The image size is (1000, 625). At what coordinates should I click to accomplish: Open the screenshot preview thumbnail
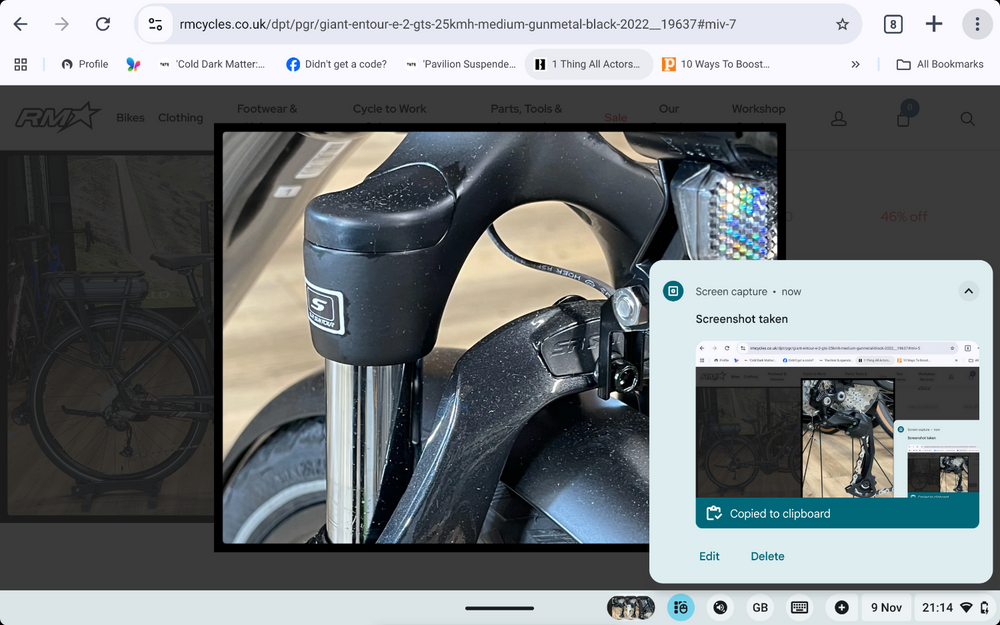(x=836, y=420)
